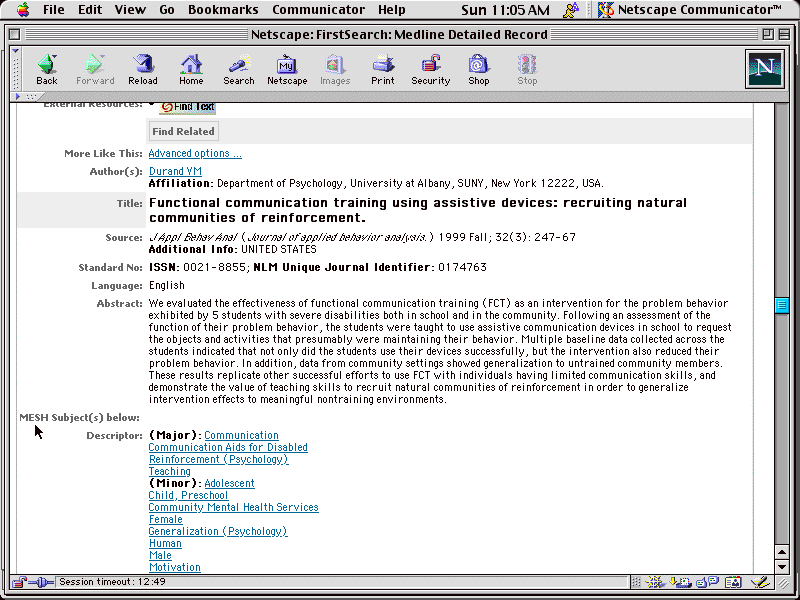Click the window collapse box in title bar

pyautogui.click(x=784, y=34)
